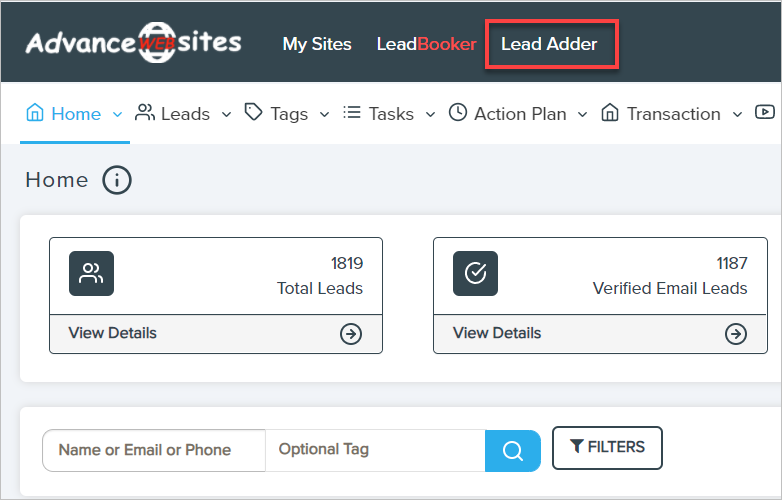Click the Verified Email Leads checkmark icon

pyautogui.click(x=475, y=273)
